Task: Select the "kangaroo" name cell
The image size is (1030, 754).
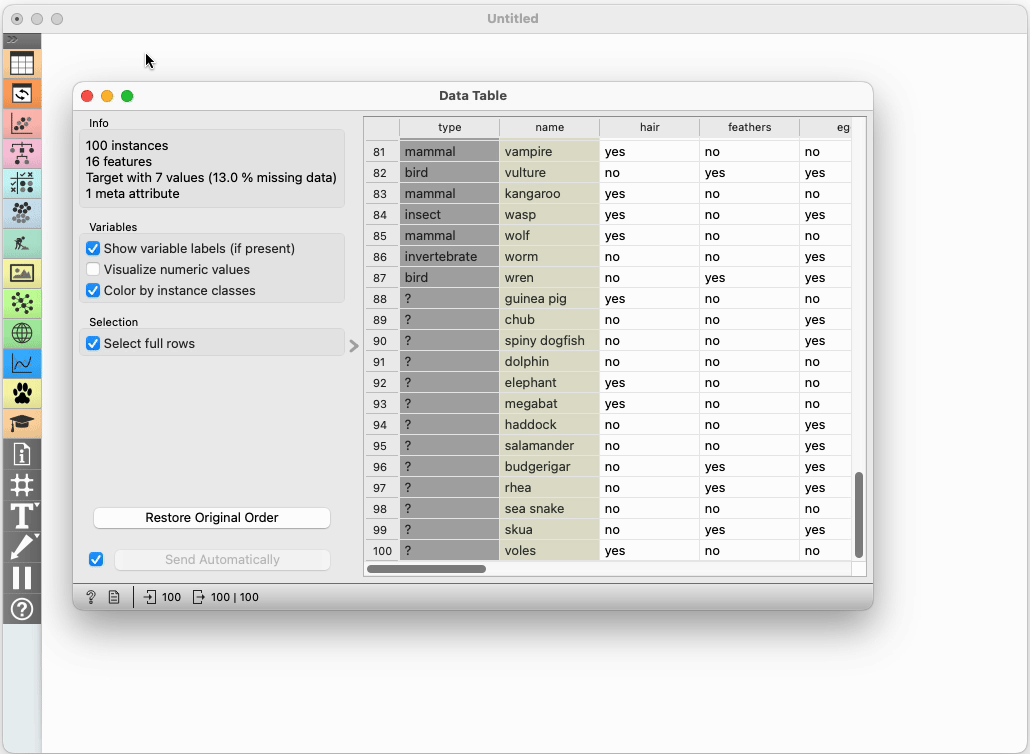Action: 549,194
